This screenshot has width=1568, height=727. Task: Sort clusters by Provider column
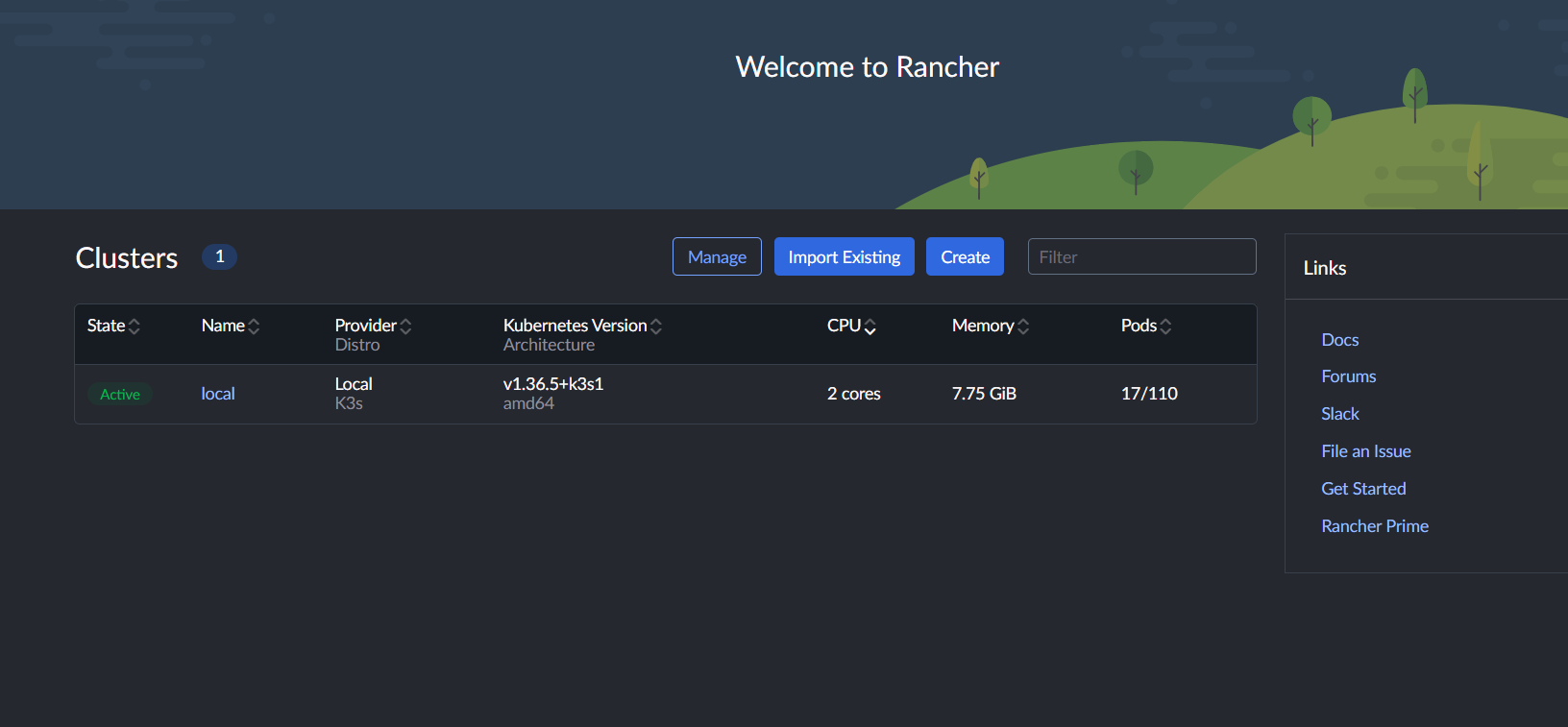tap(373, 326)
